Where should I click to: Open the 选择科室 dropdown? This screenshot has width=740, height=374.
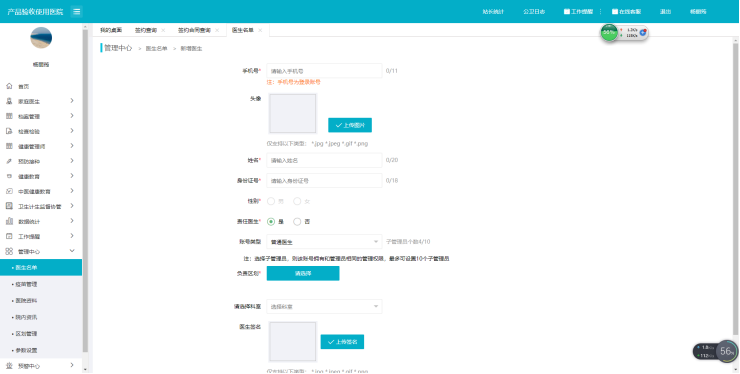click(324, 306)
